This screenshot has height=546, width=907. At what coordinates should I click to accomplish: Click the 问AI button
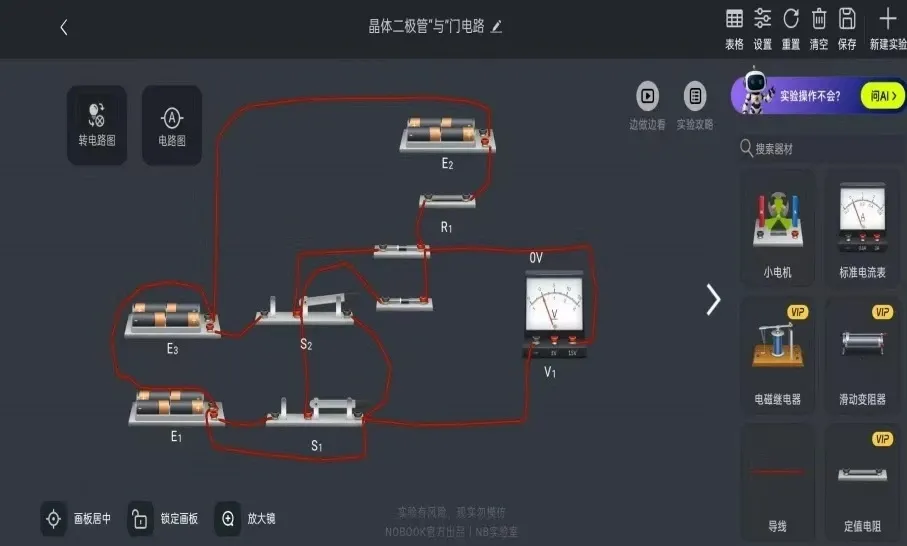tap(882, 96)
